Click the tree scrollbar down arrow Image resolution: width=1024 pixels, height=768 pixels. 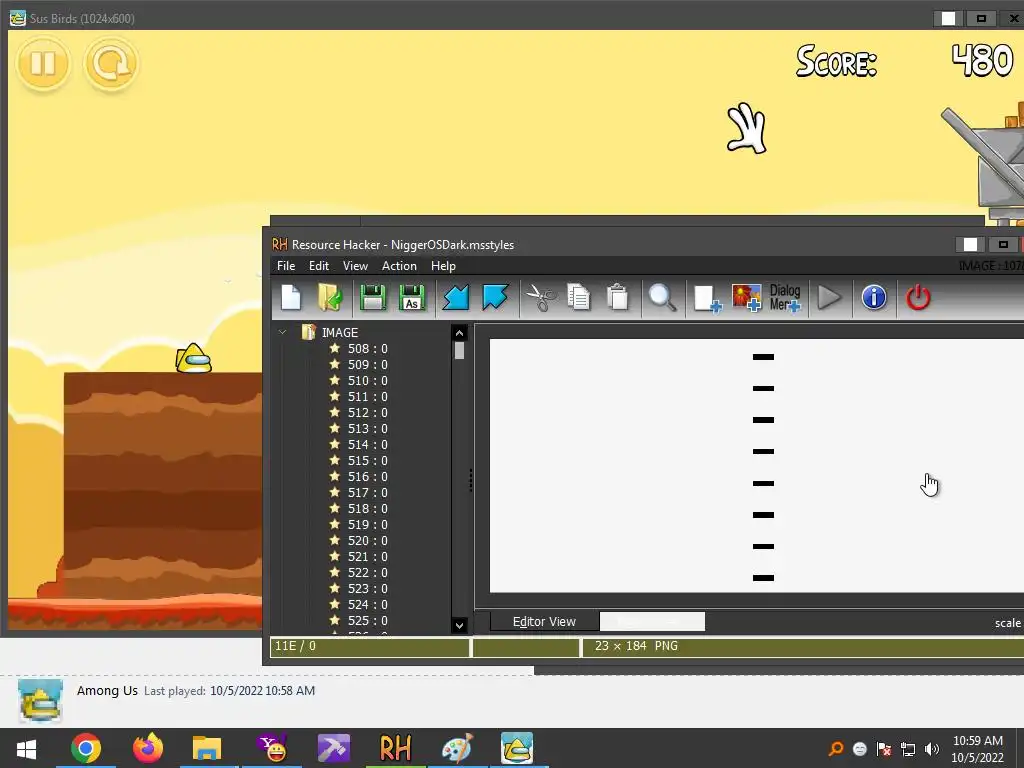(x=459, y=625)
